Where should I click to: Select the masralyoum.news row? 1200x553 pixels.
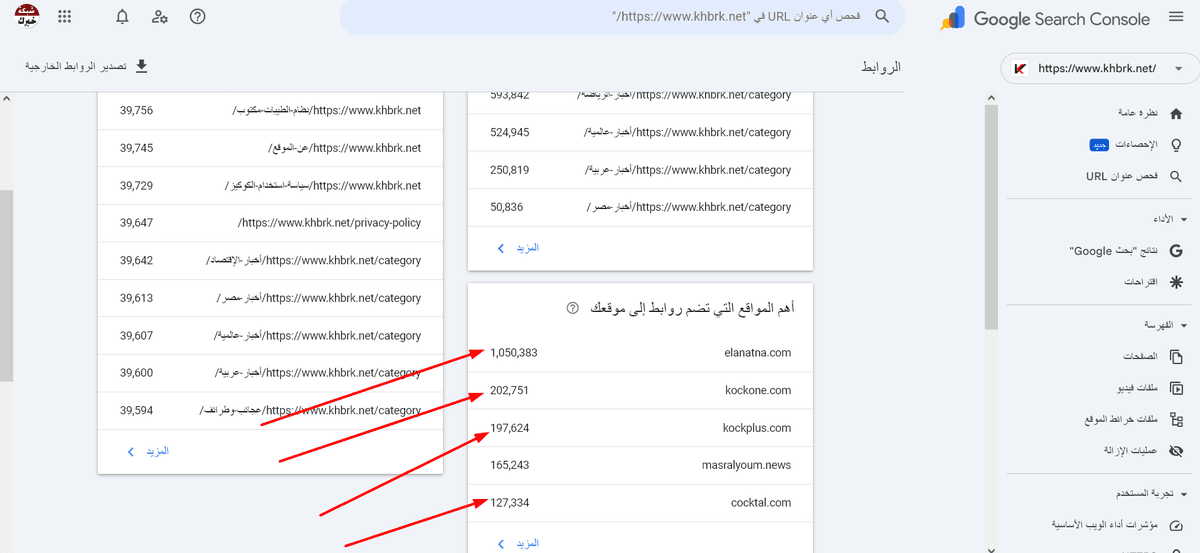pyautogui.click(x=640, y=465)
